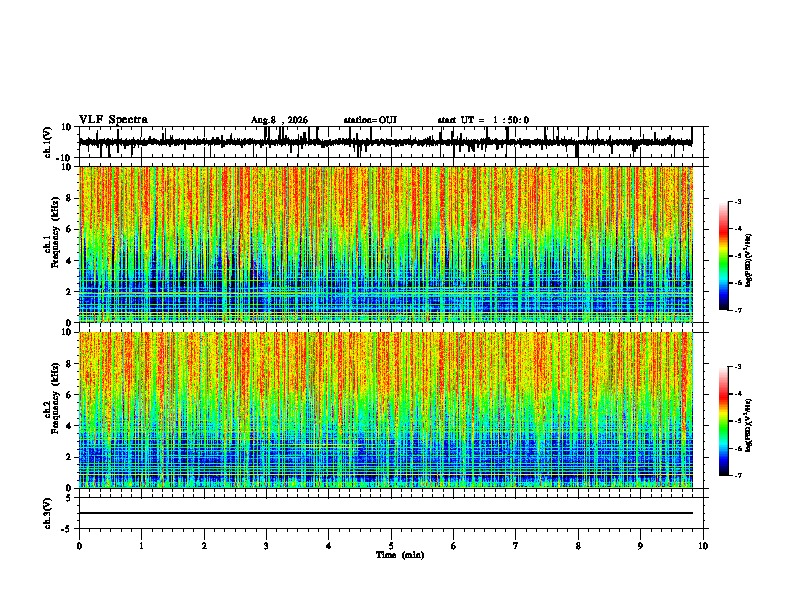
Task: Click the "2" kHz tick on ch.1 frequency axis
Action: pos(69,292)
